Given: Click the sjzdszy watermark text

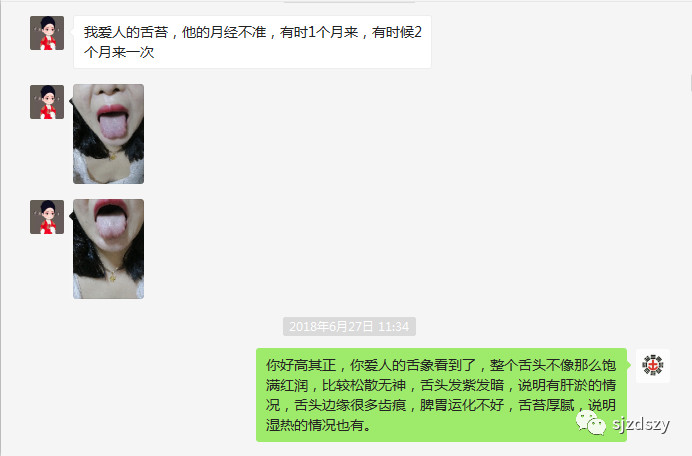Looking at the screenshot, I should [x=641, y=424].
